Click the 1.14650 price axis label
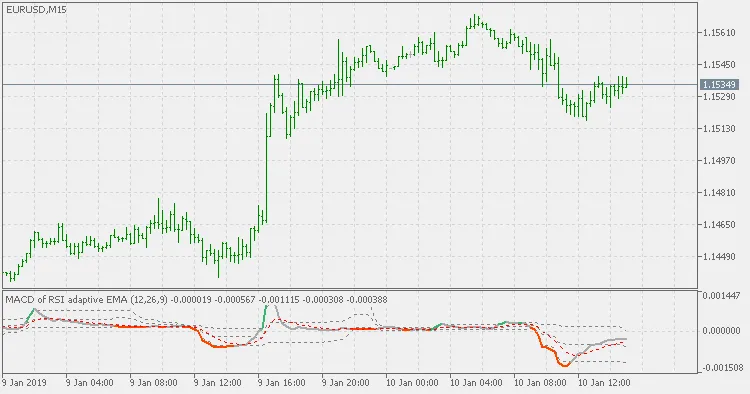This screenshot has height=394, width=750. (x=719, y=225)
